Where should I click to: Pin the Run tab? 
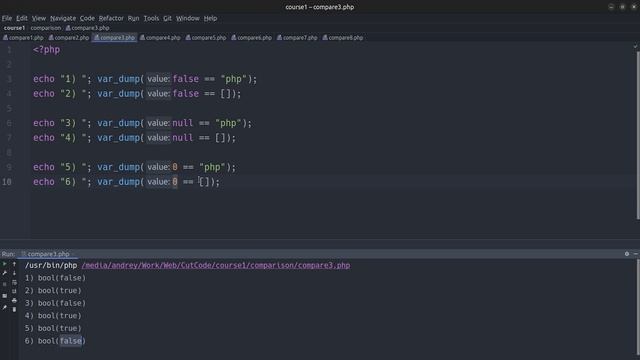pyautogui.click(x=4, y=308)
